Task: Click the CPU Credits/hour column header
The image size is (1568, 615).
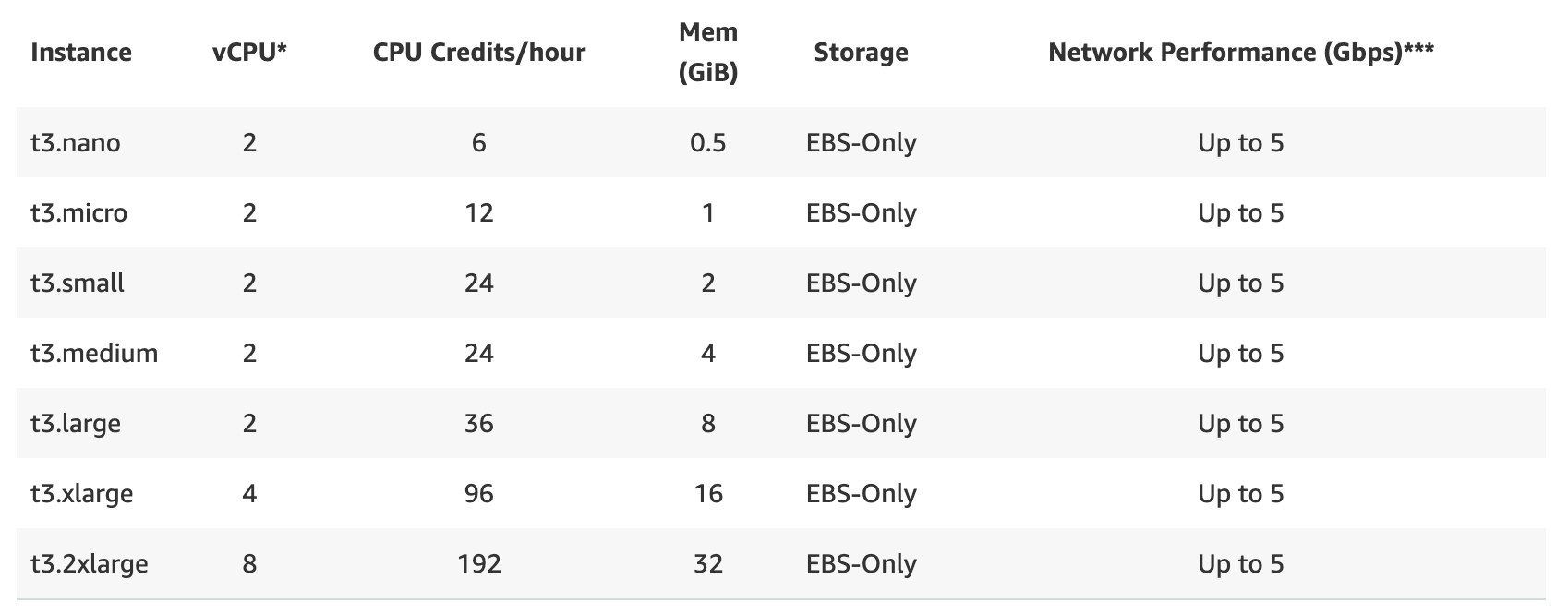Action: coord(478,53)
